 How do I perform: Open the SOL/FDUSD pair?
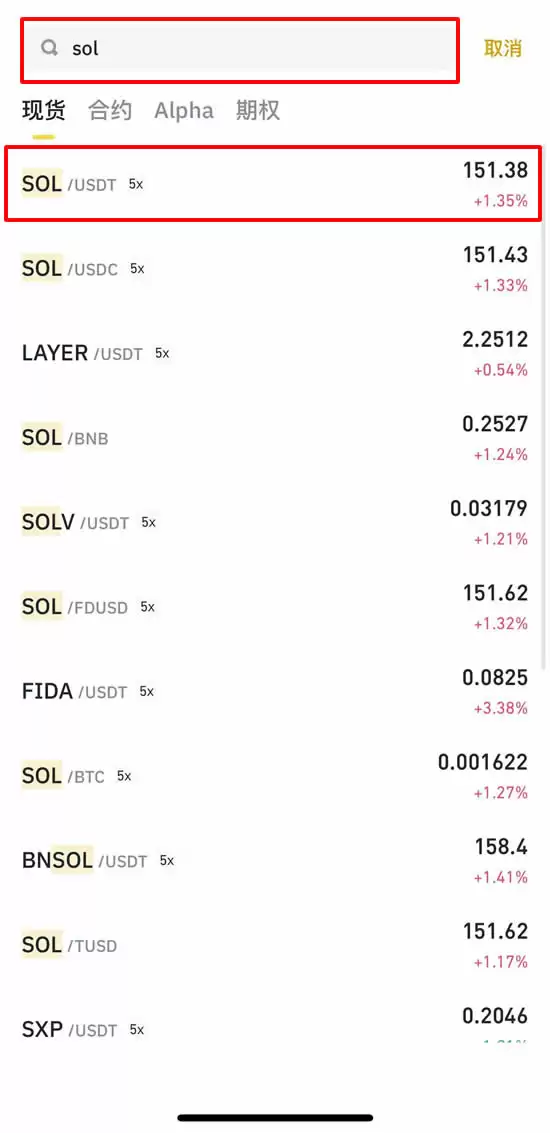[x=275, y=607]
